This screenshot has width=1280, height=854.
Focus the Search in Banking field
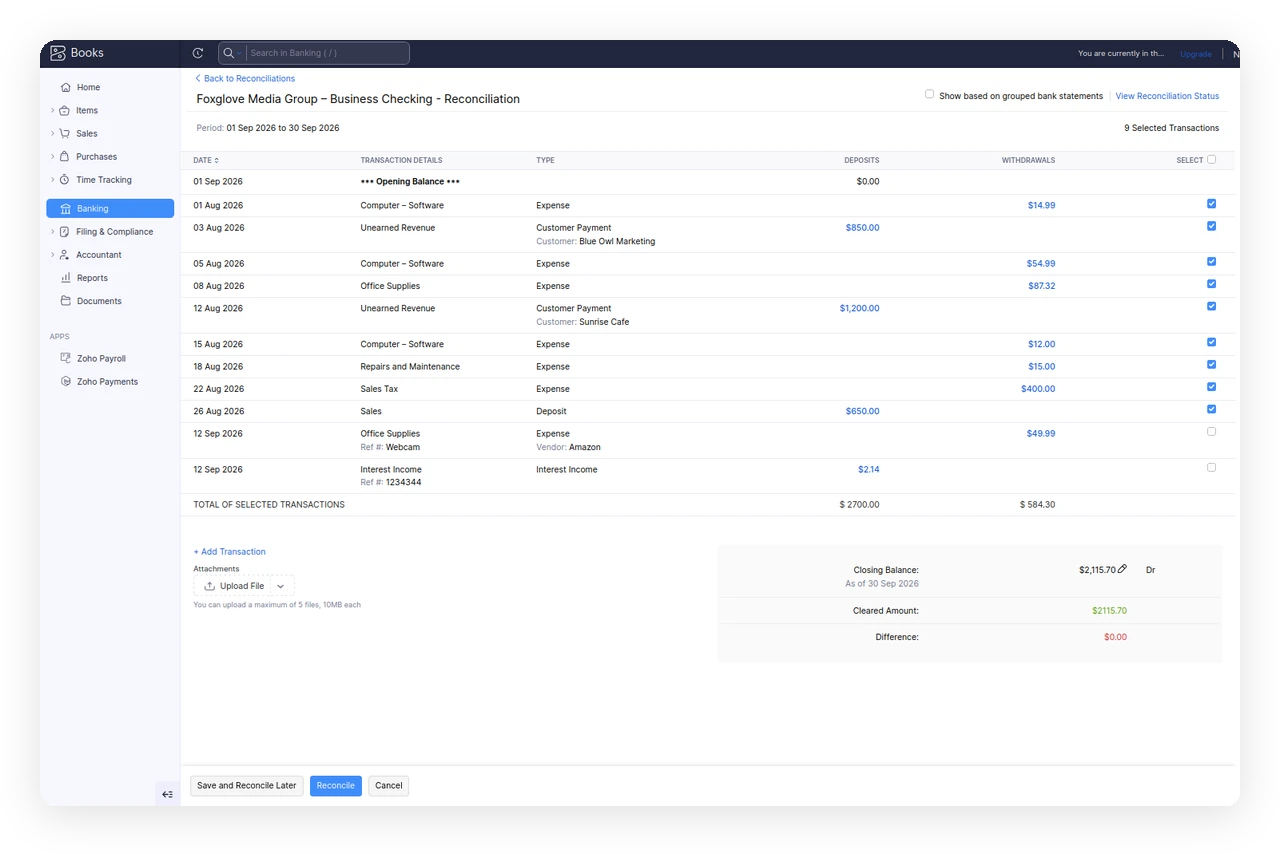(x=326, y=53)
